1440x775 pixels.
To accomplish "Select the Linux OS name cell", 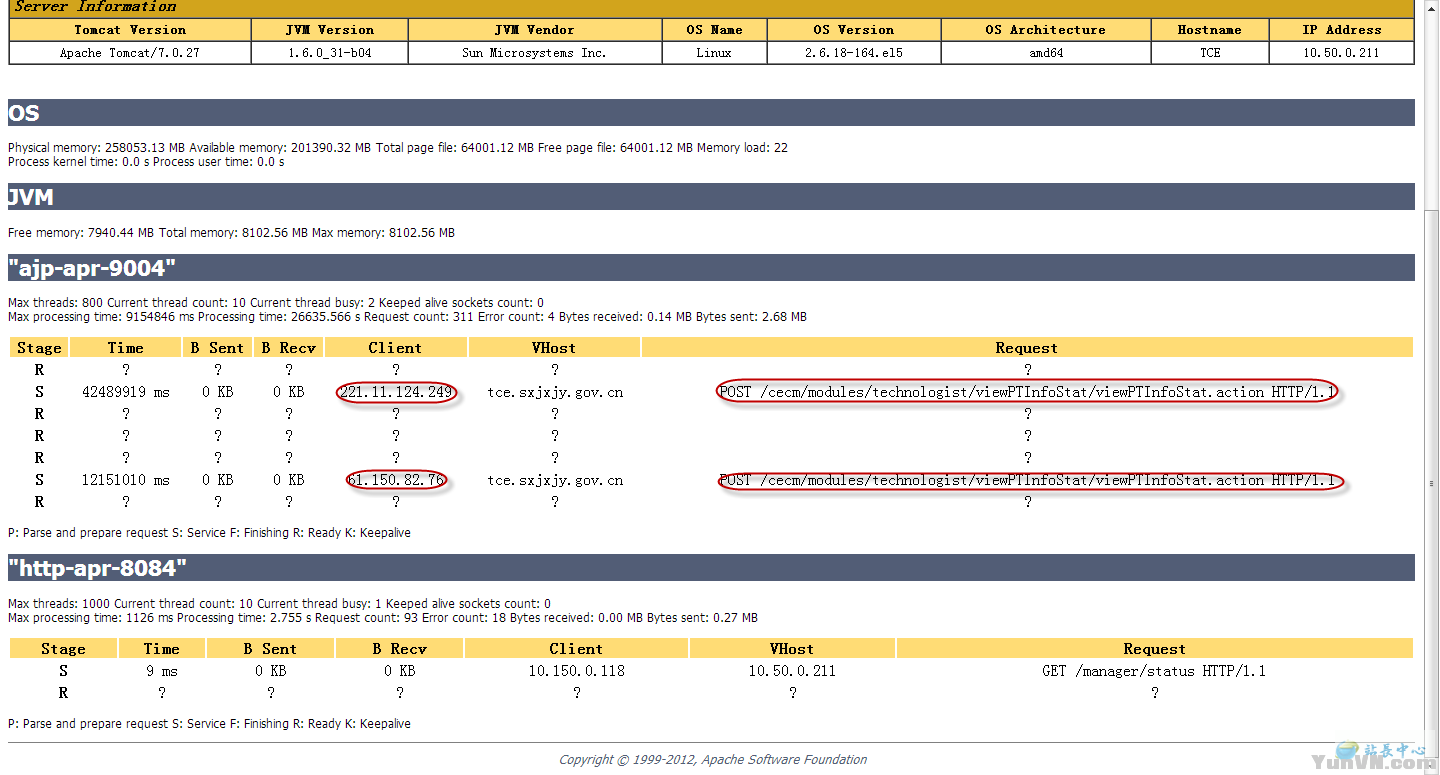I will point(714,53).
